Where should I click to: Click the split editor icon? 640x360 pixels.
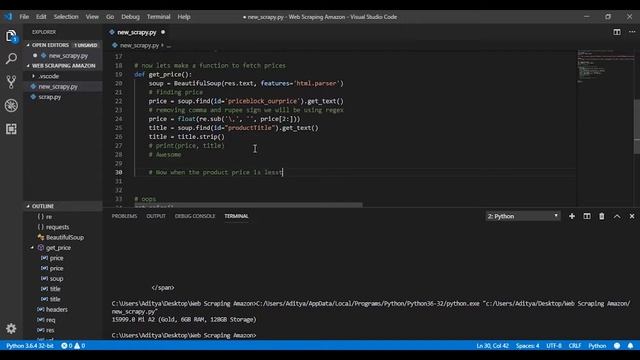[617, 32]
